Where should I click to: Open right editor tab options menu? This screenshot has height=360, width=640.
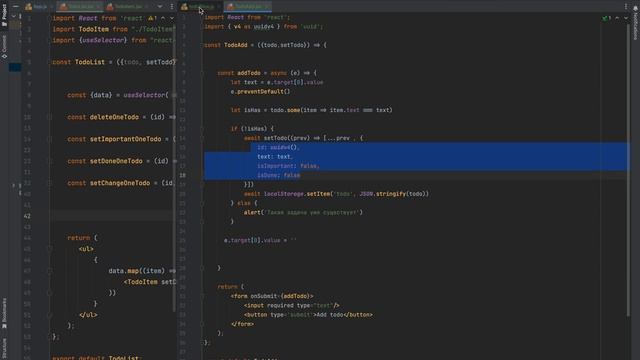tap(626, 7)
